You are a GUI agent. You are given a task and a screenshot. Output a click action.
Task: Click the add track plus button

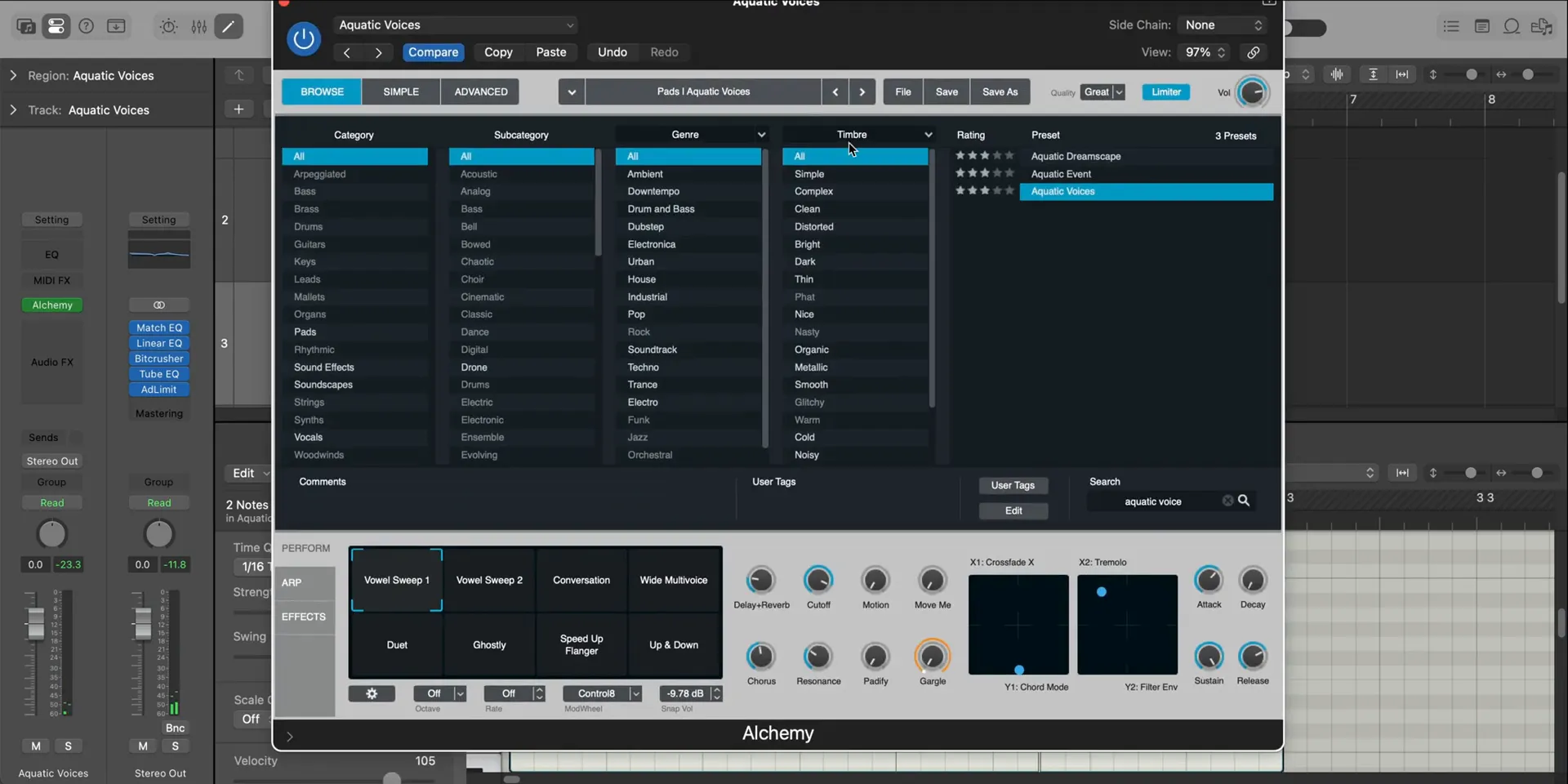pos(238,109)
